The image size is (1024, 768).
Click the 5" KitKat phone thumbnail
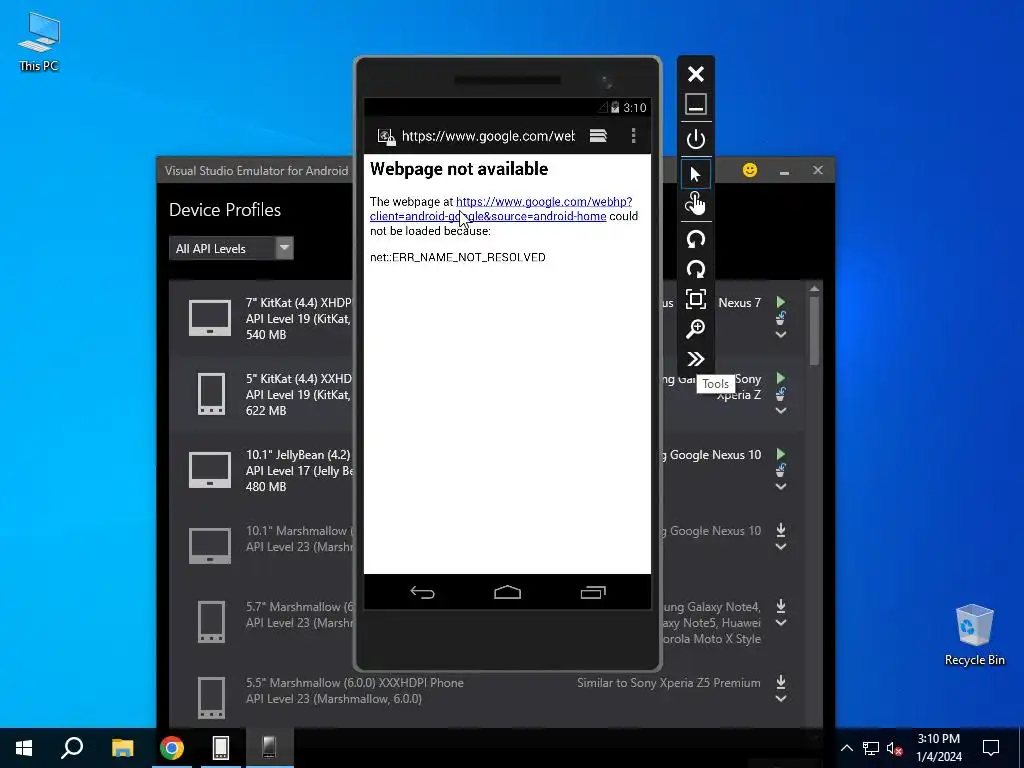click(211, 394)
